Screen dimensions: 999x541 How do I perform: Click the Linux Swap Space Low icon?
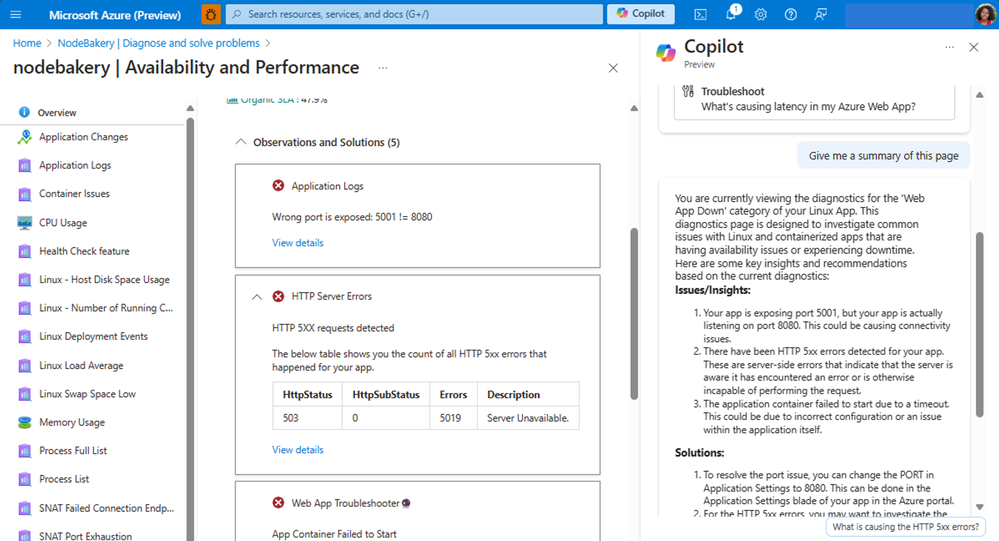point(24,394)
